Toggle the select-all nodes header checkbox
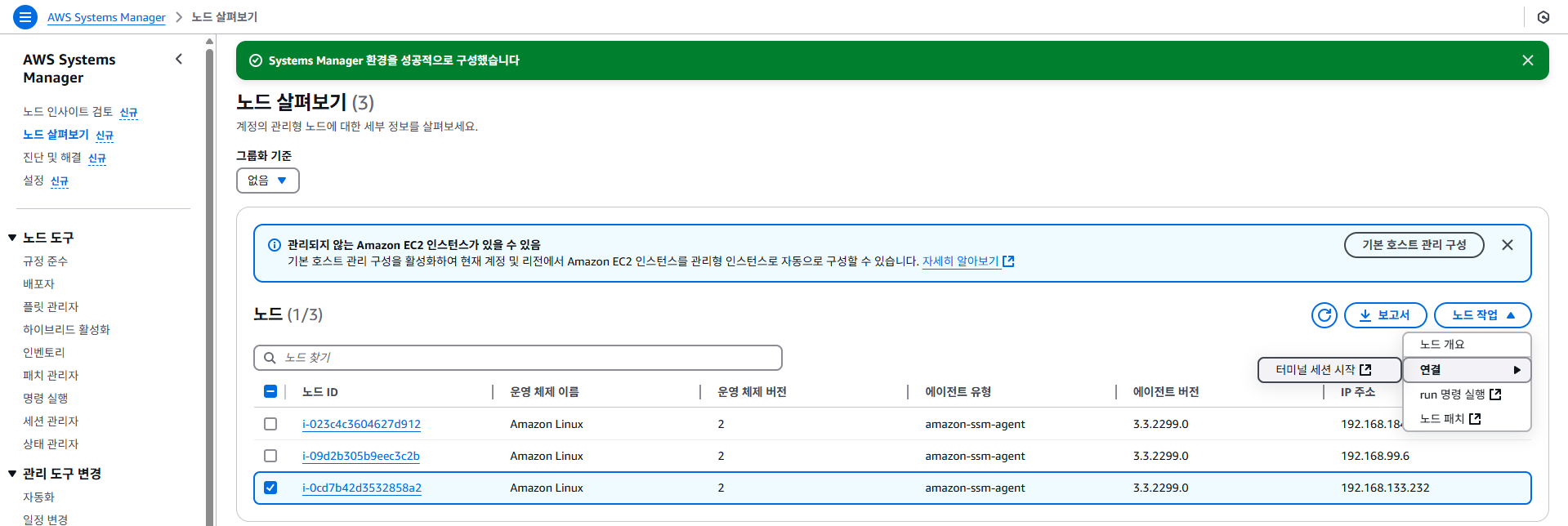 pos(270,391)
